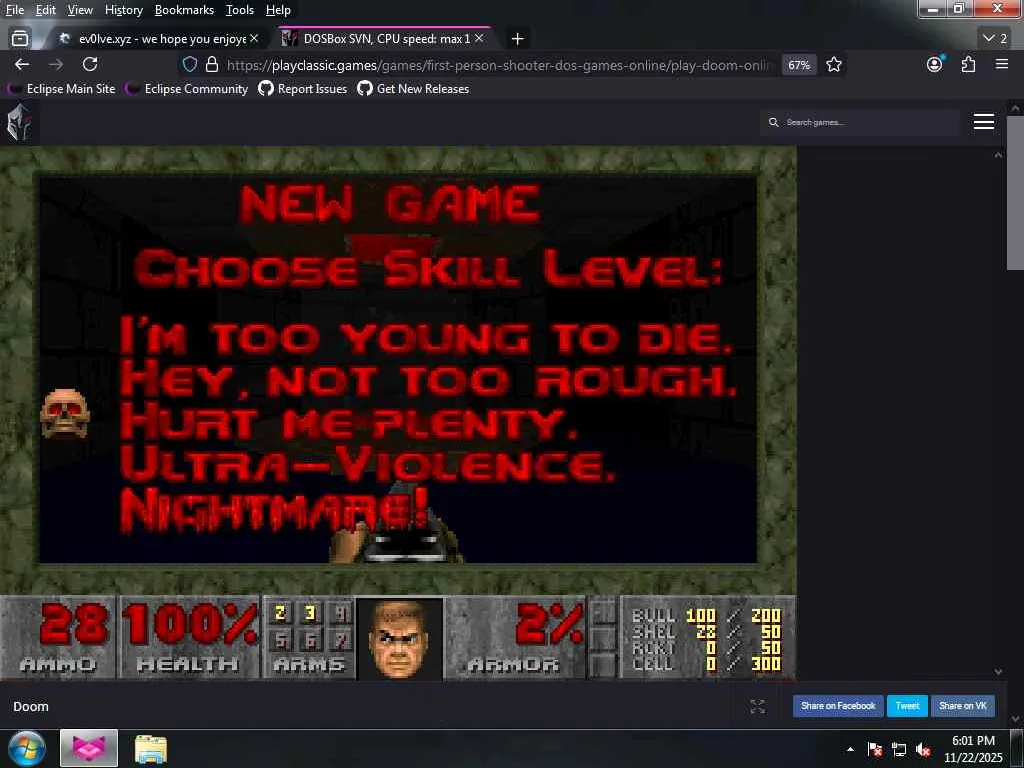Click the Share on Facebook button
Screen dimensions: 1024x768
point(838,706)
